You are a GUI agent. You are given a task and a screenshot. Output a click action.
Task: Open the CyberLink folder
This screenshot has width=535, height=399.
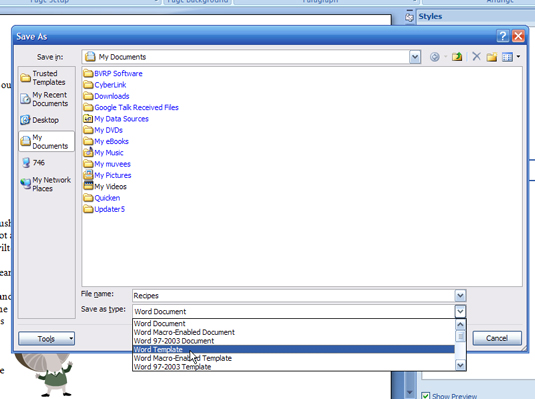pyautogui.click(x=105, y=85)
